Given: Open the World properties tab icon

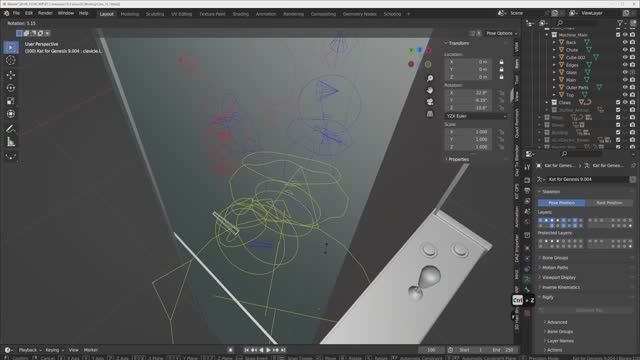Looking at the screenshot, I should click(x=527, y=222).
